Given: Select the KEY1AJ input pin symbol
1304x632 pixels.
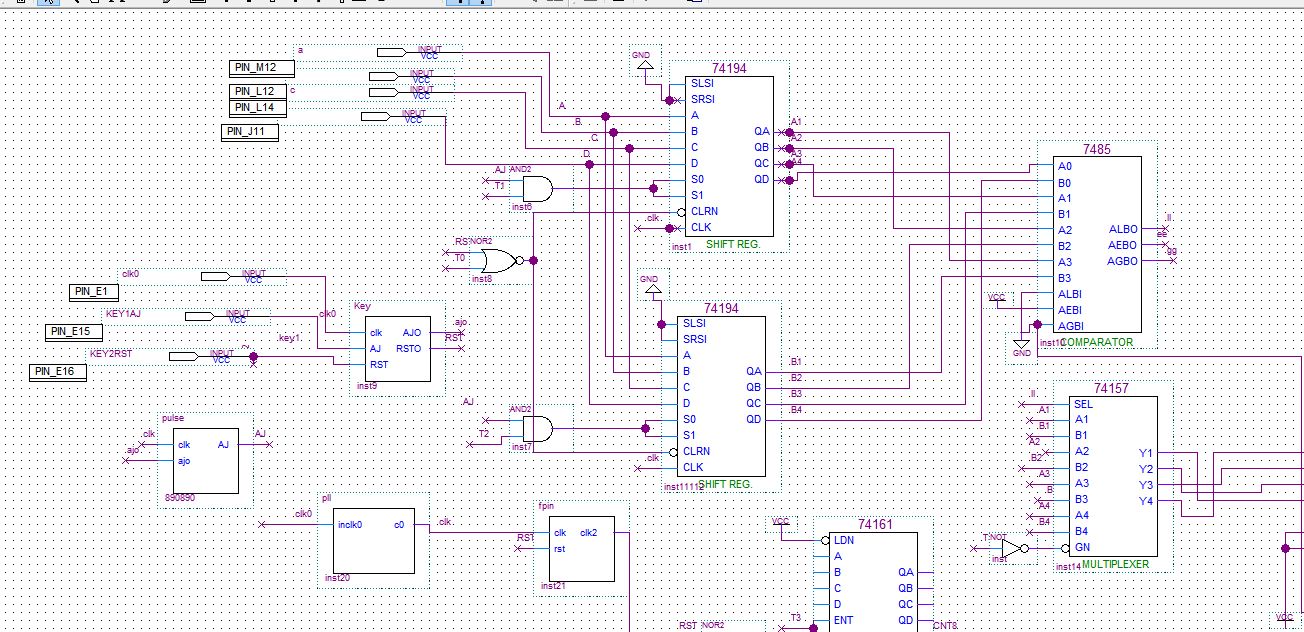Looking at the screenshot, I should pyautogui.click(x=201, y=317).
